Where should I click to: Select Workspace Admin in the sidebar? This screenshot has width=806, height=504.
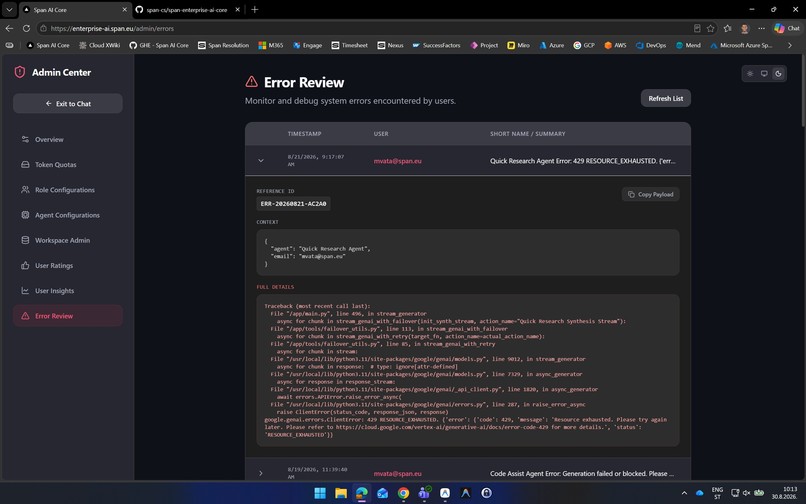pyautogui.click(x=67, y=240)
